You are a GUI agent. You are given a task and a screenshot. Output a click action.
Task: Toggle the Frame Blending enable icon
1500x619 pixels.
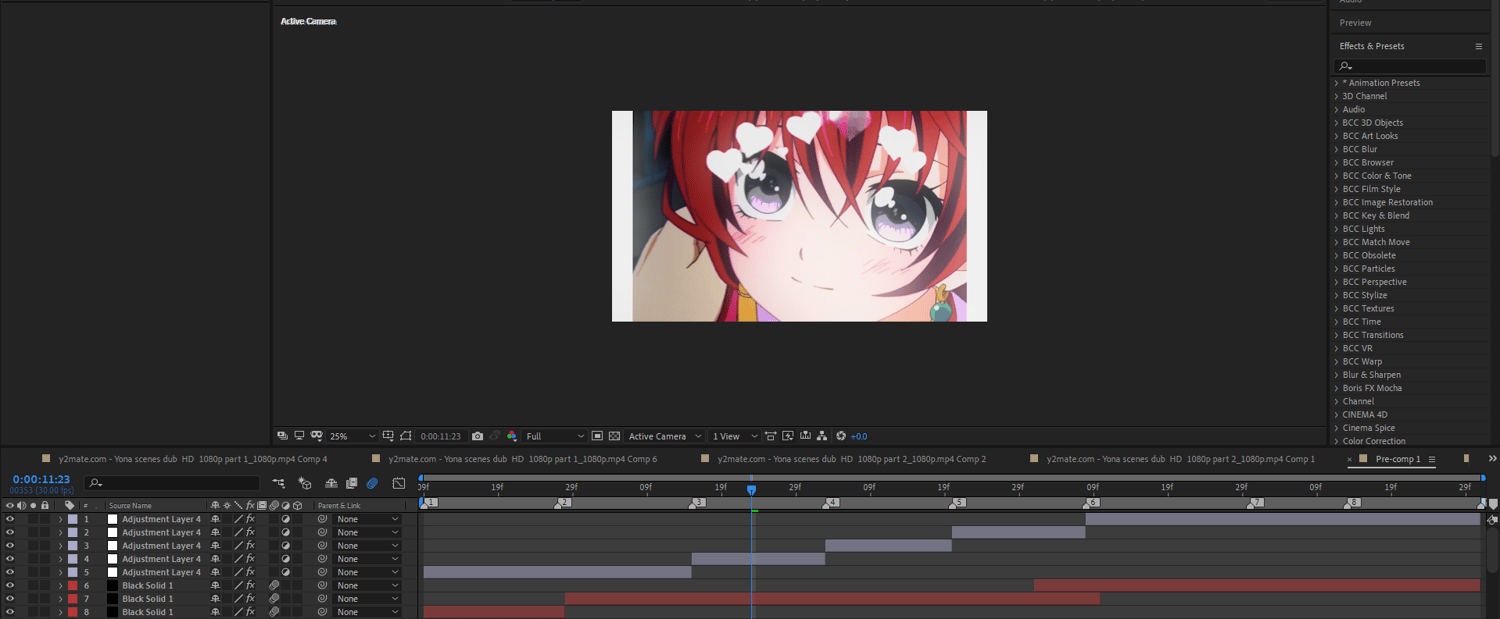[x=351, y=483]
